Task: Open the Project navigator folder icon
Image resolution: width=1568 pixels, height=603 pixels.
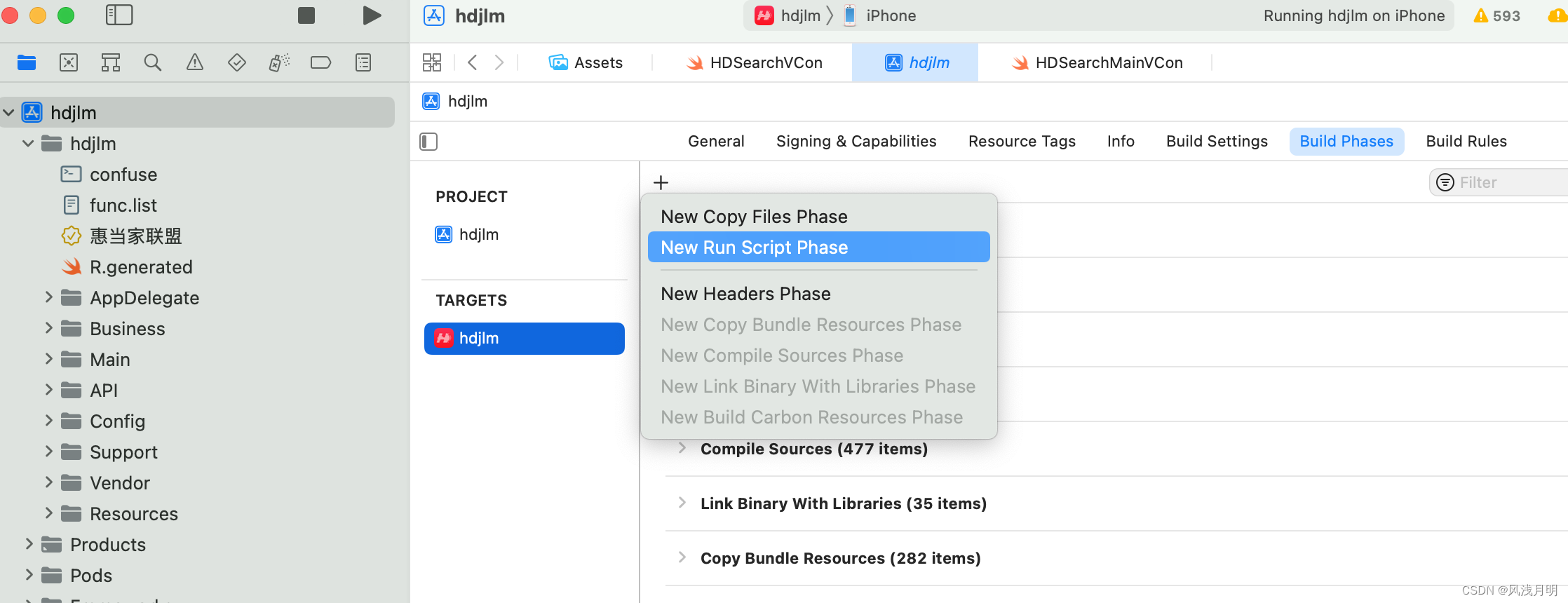Action: click(x=27, y=62)
